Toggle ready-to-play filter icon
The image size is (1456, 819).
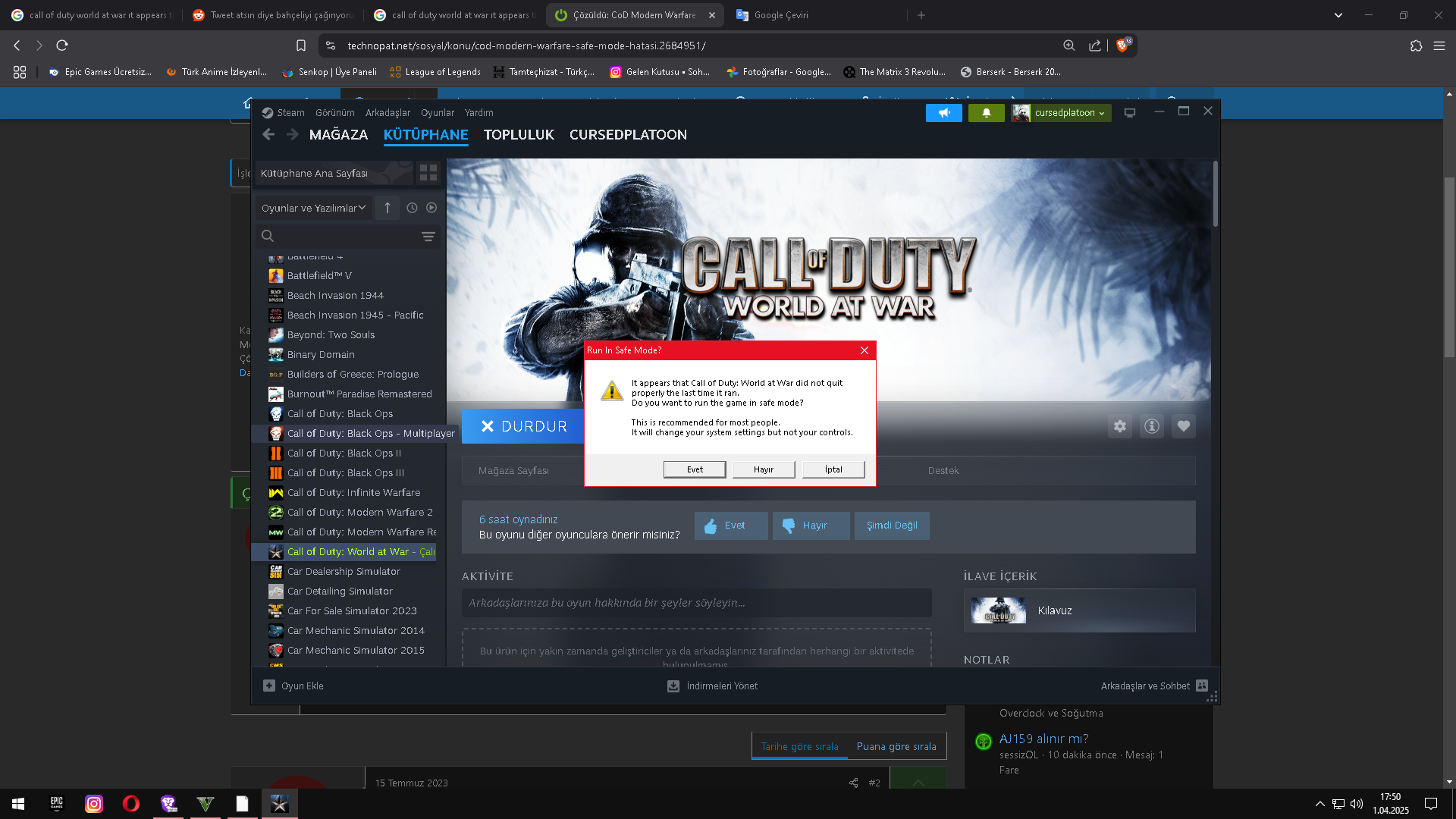431,208
